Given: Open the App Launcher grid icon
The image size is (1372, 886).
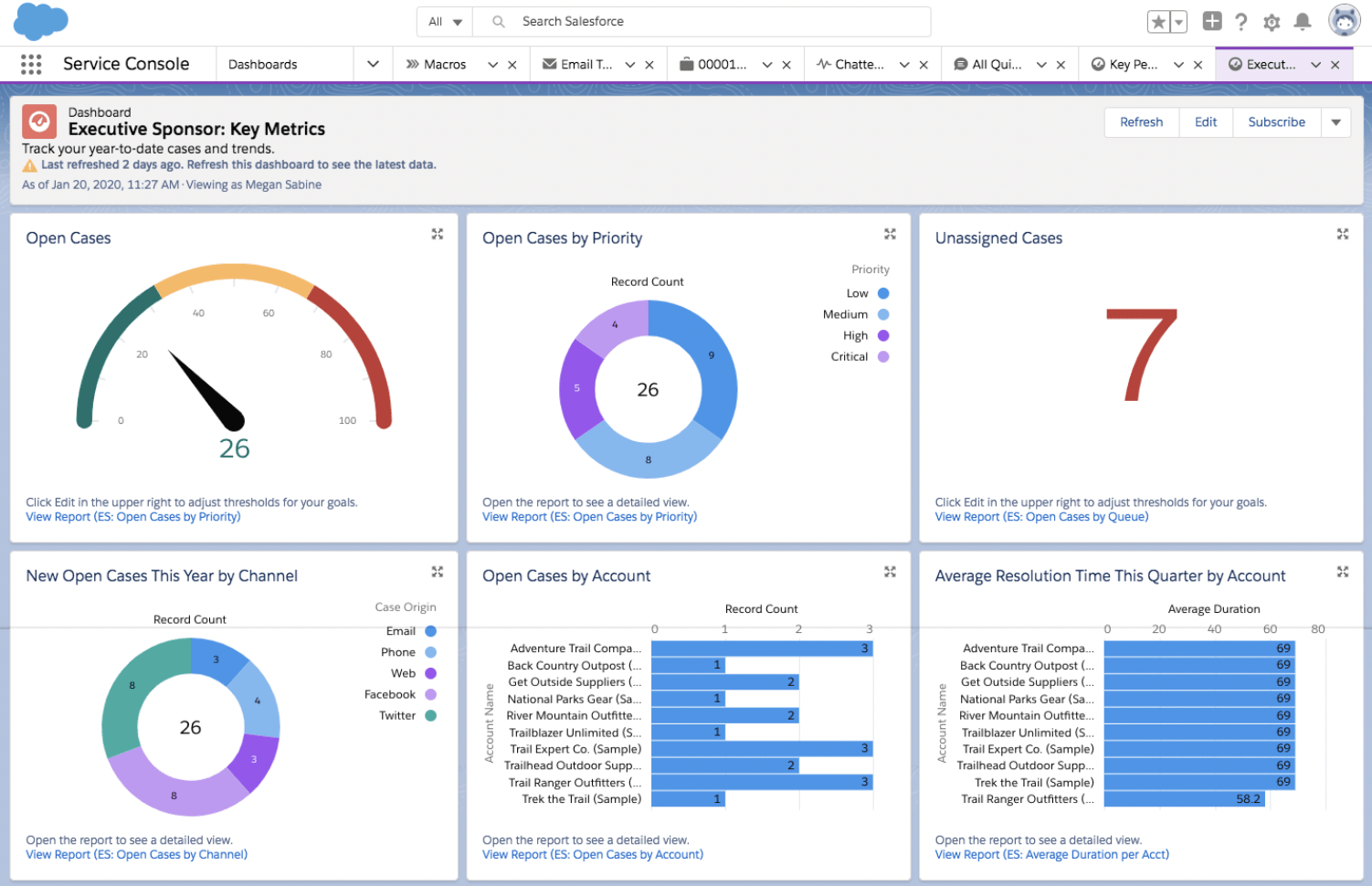Looking at the screenshot, I should tap(31, 64).
